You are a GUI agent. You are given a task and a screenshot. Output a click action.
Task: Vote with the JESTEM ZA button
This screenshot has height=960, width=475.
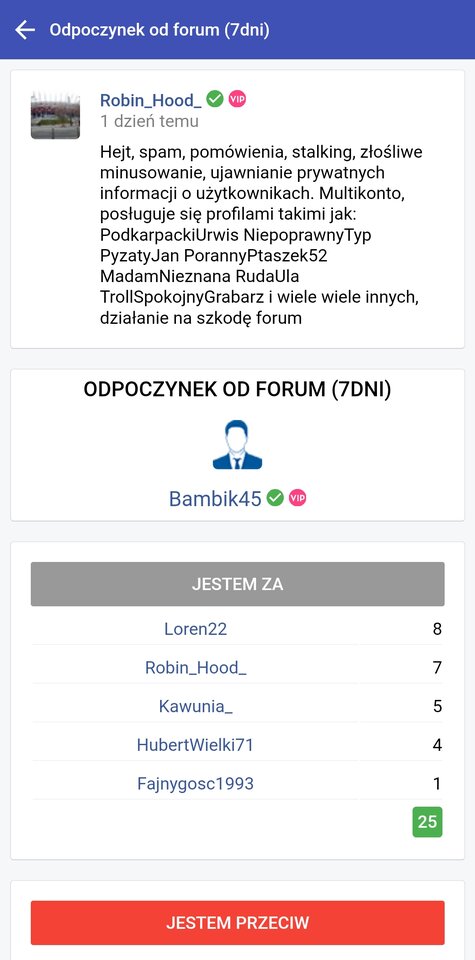[x=238, y=584]
